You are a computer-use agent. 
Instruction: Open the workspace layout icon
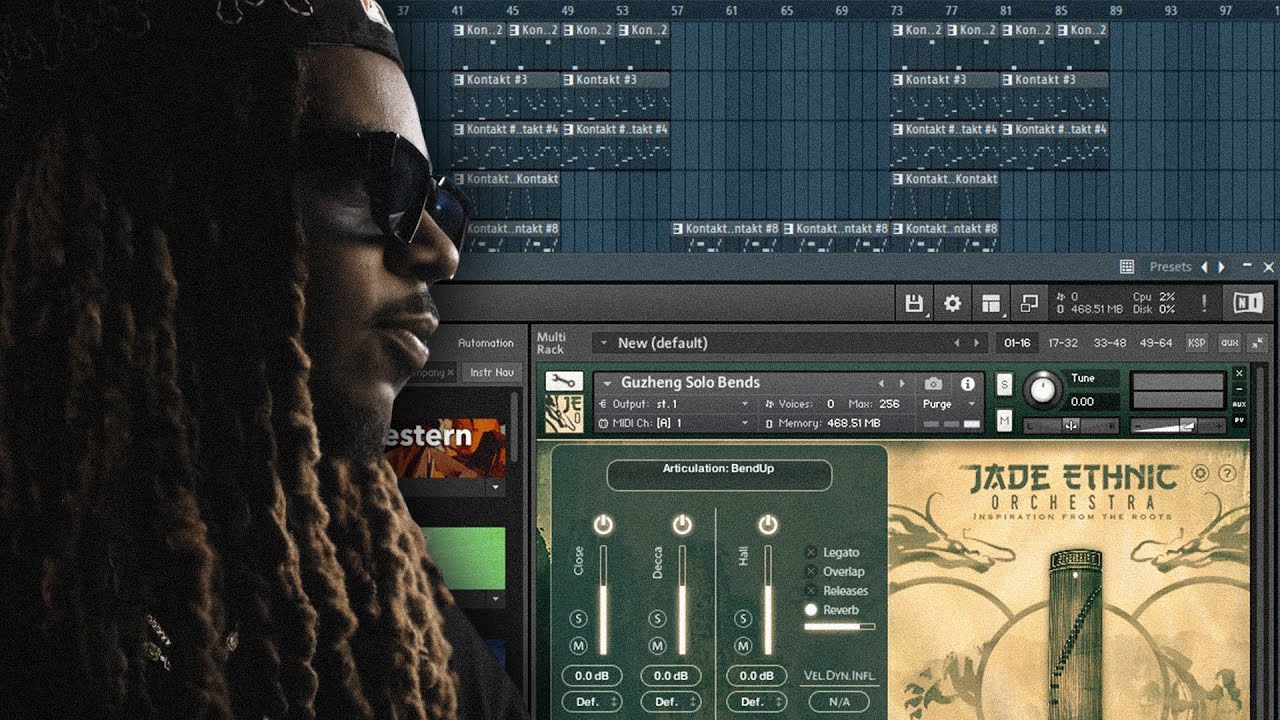tap(990, 303)
